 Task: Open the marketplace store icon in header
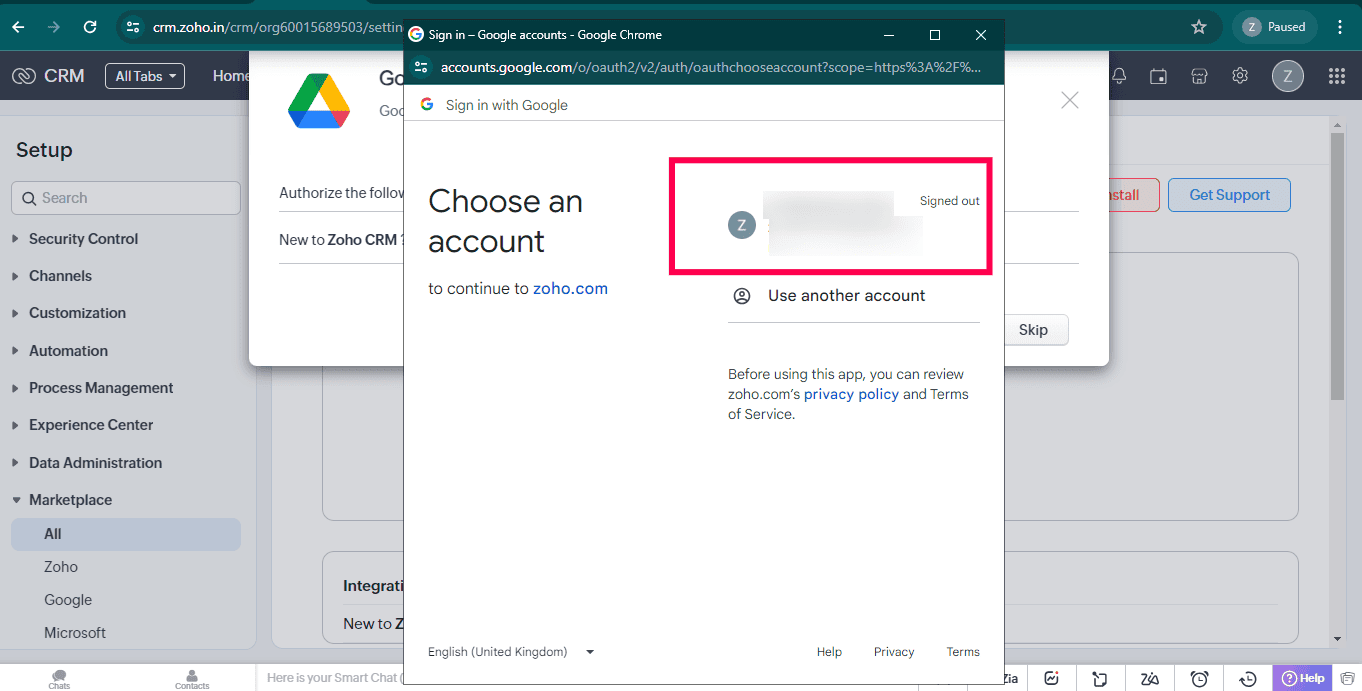tap(1199, 76)
